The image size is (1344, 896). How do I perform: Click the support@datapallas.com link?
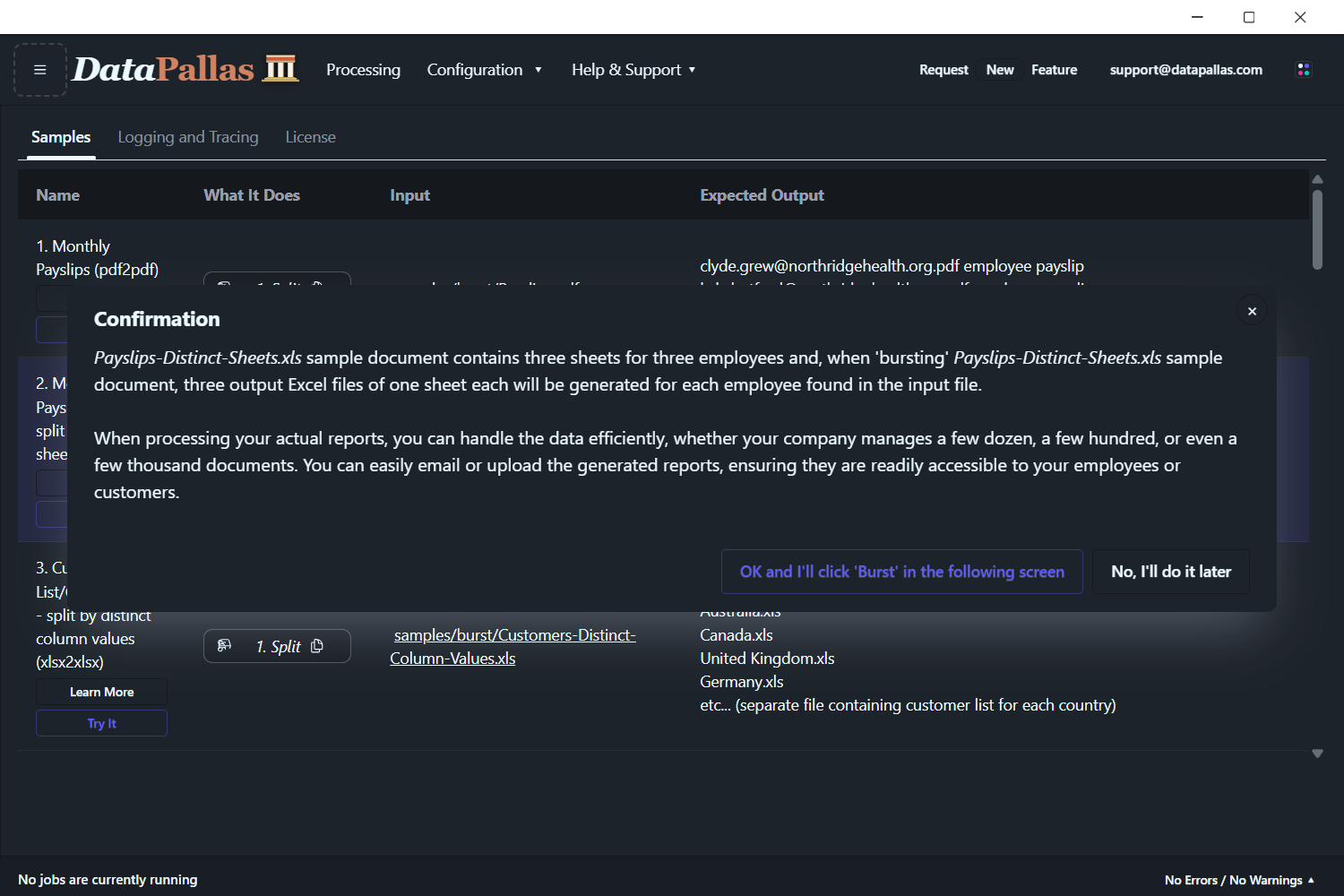[x=1185, y=70]
